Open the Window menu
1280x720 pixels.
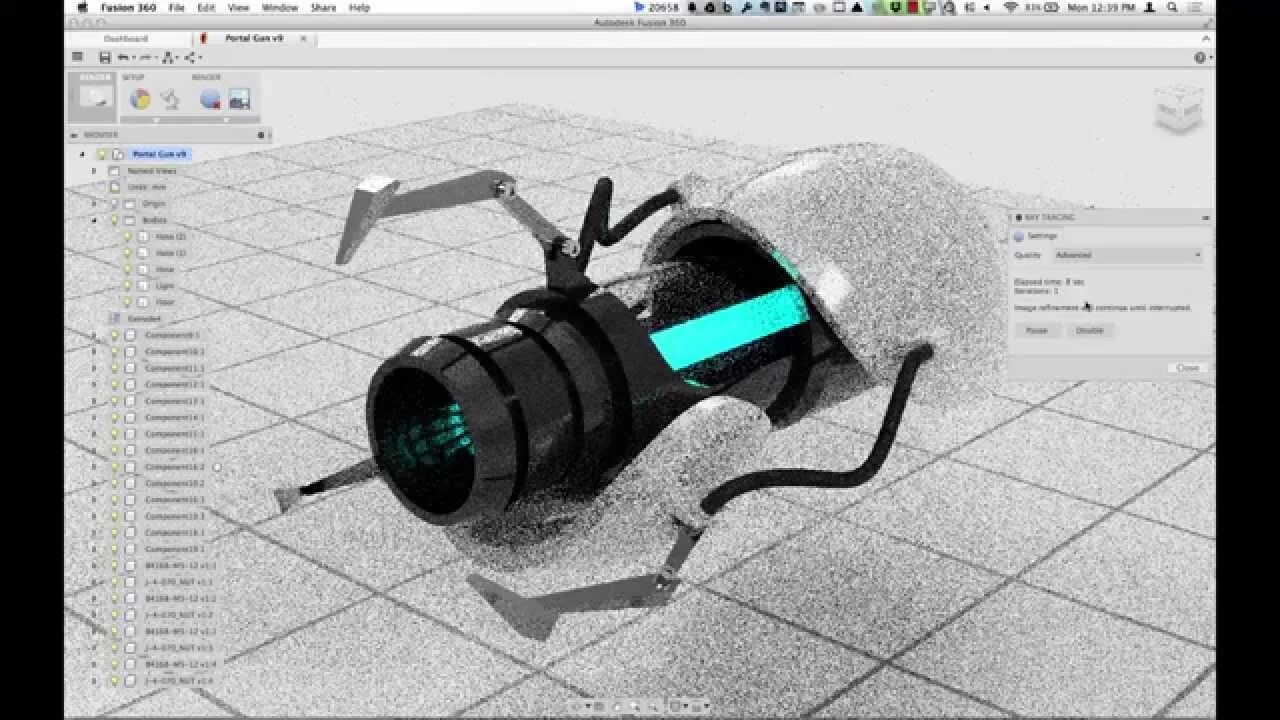click(280, 7)
